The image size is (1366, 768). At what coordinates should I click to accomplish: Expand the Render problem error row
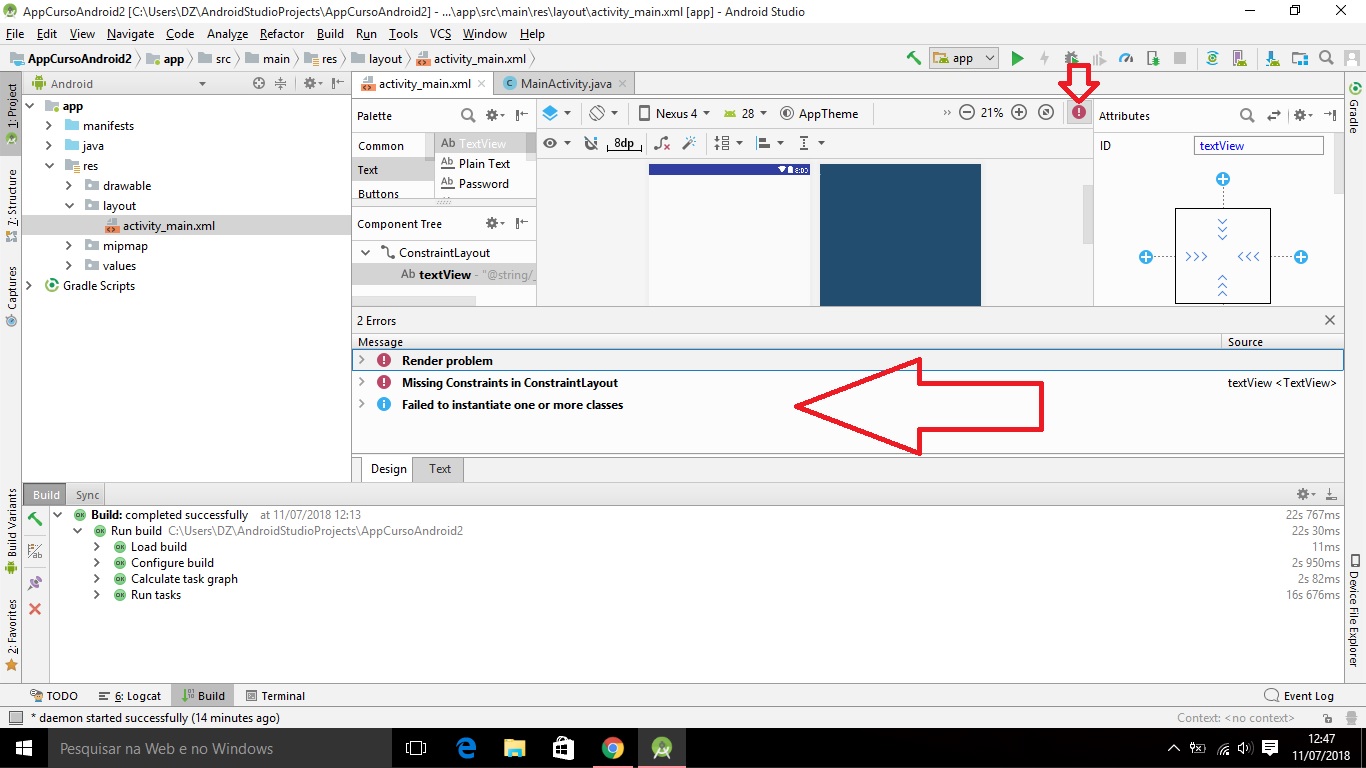click(362, 360)
